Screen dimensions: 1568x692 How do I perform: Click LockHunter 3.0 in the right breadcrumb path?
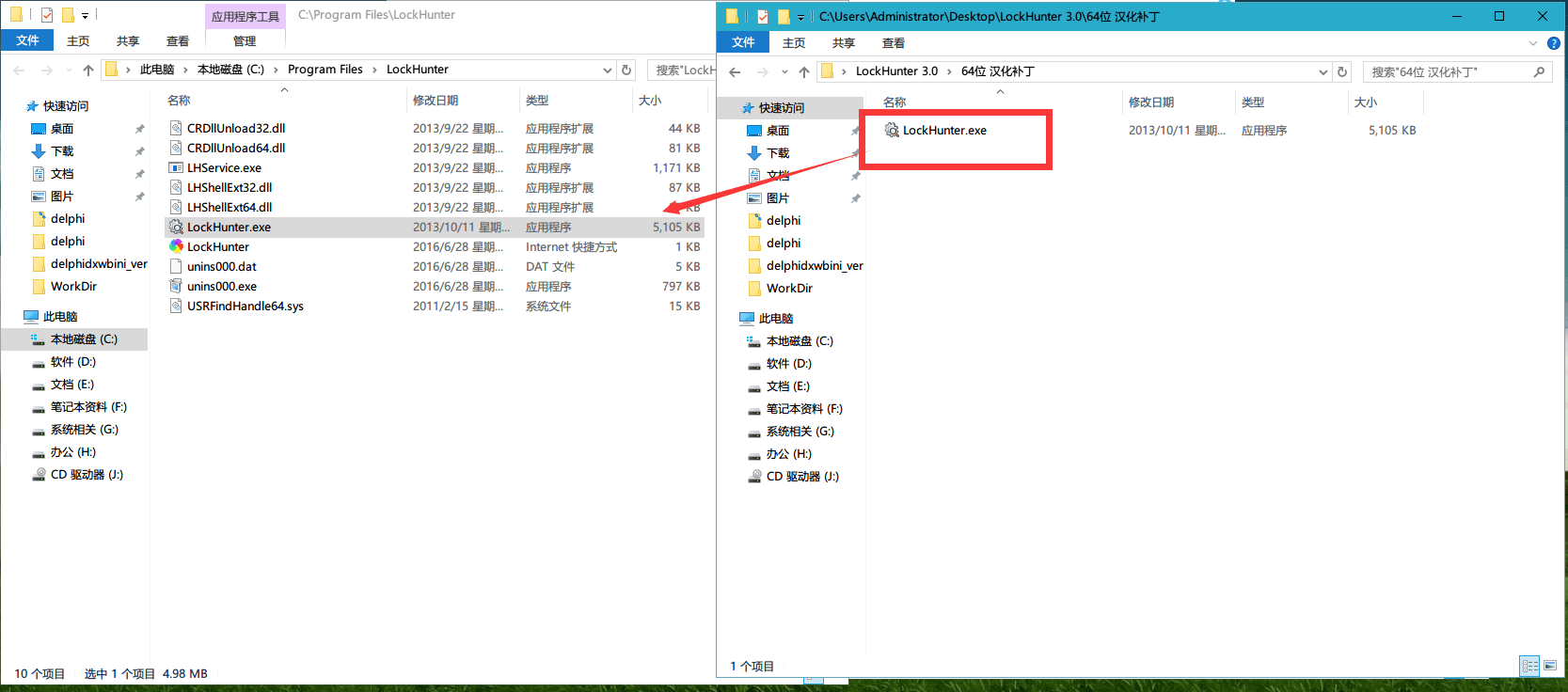tap(895, 71)
